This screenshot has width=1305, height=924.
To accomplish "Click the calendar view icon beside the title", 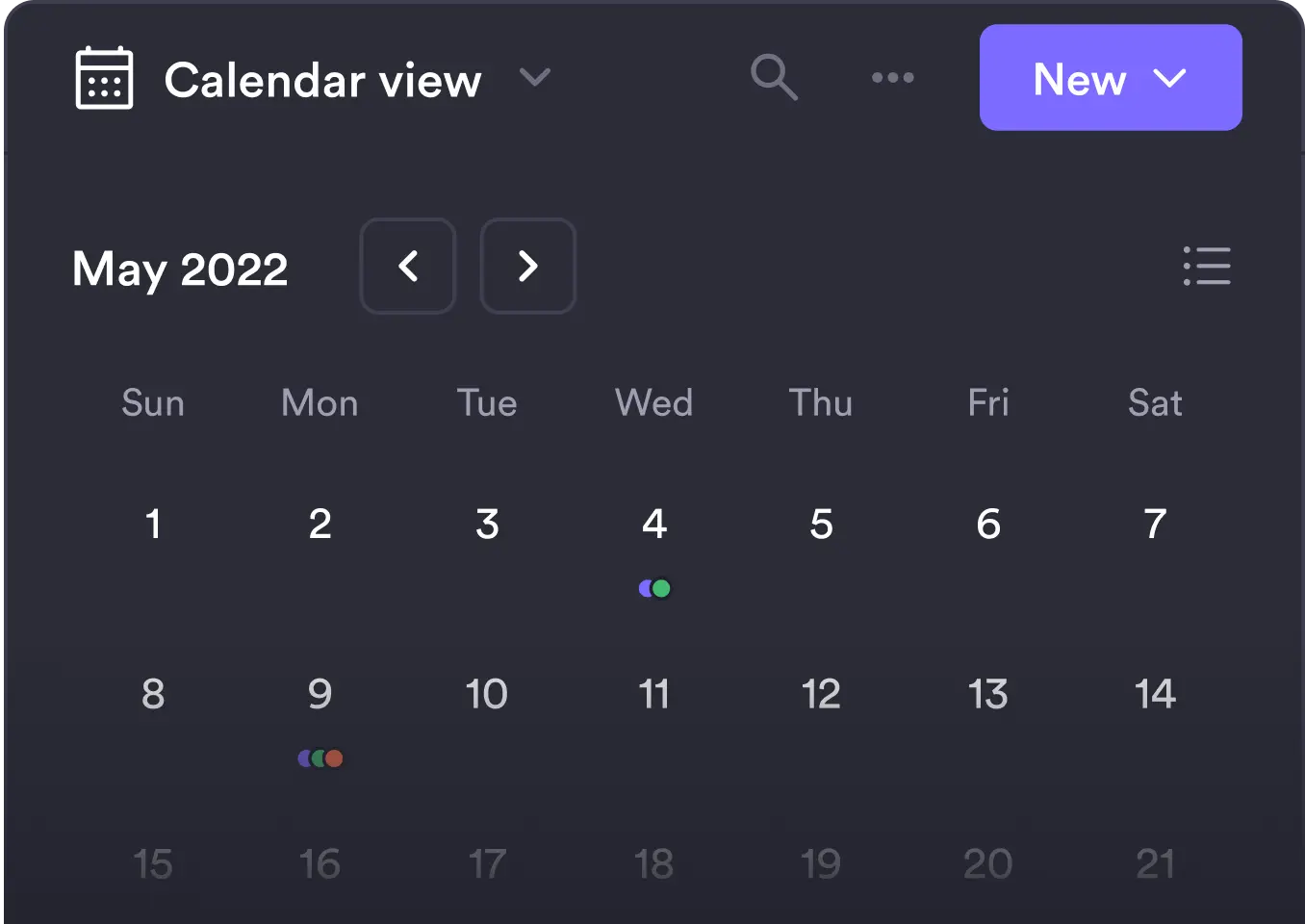I will [x=104, y=78].
